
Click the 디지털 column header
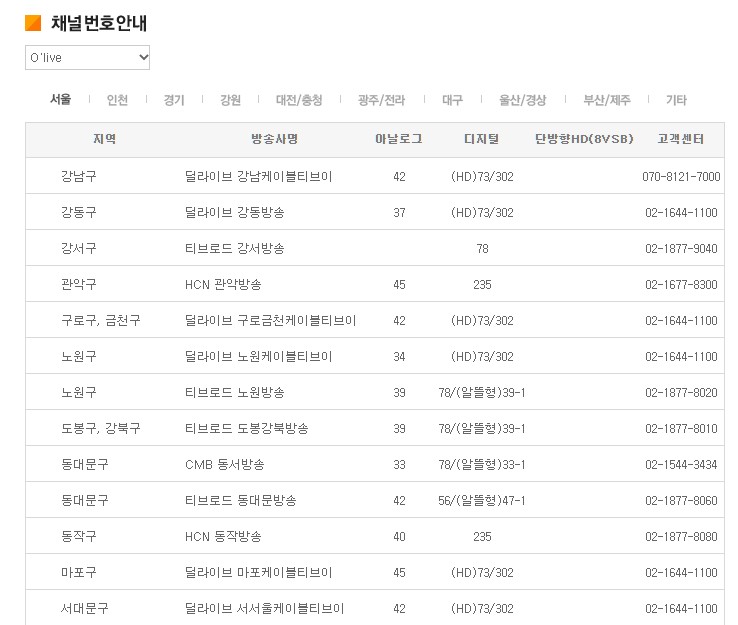click(482, 139)
